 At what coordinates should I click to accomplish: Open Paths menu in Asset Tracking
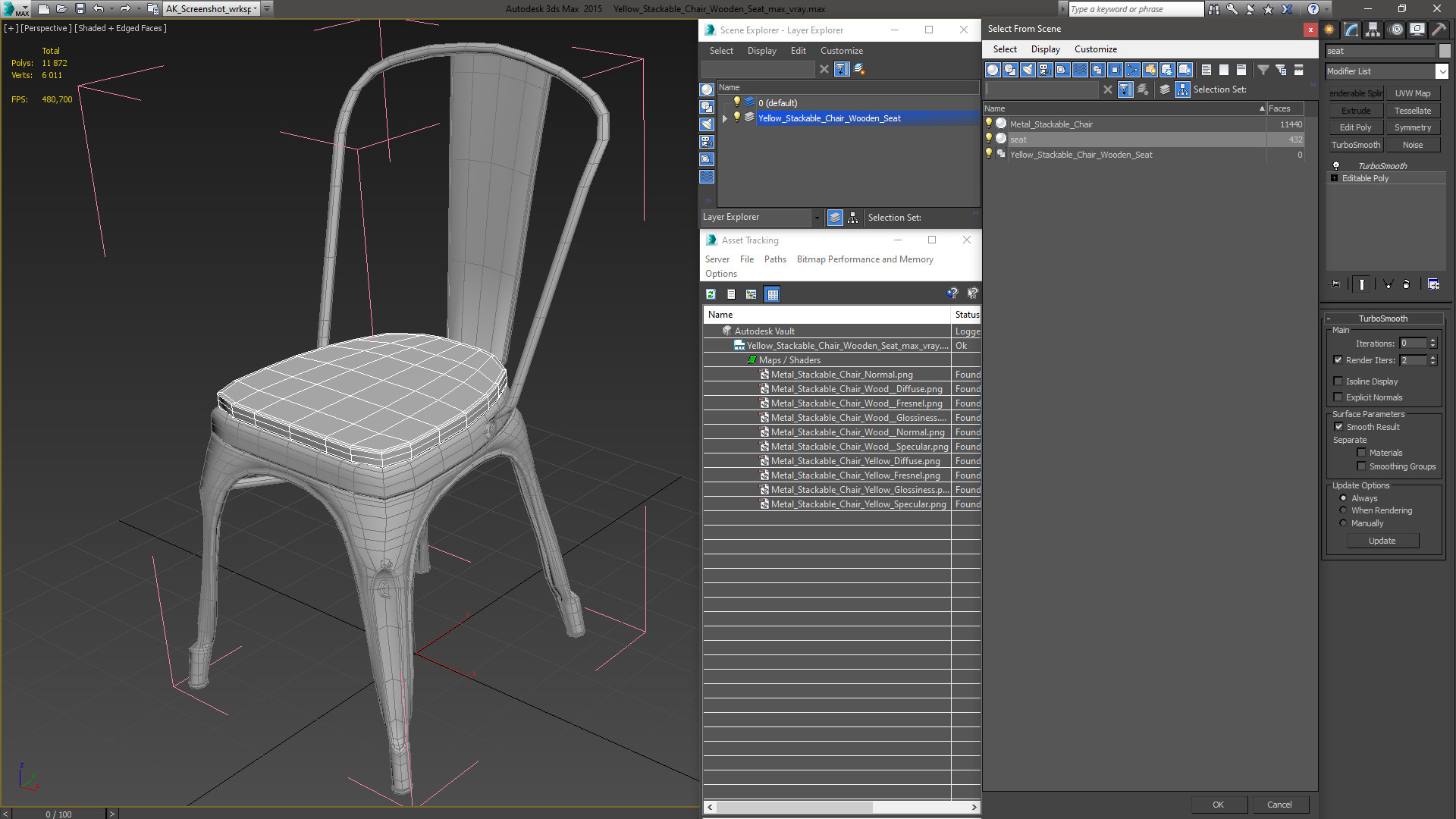point(775,259)
